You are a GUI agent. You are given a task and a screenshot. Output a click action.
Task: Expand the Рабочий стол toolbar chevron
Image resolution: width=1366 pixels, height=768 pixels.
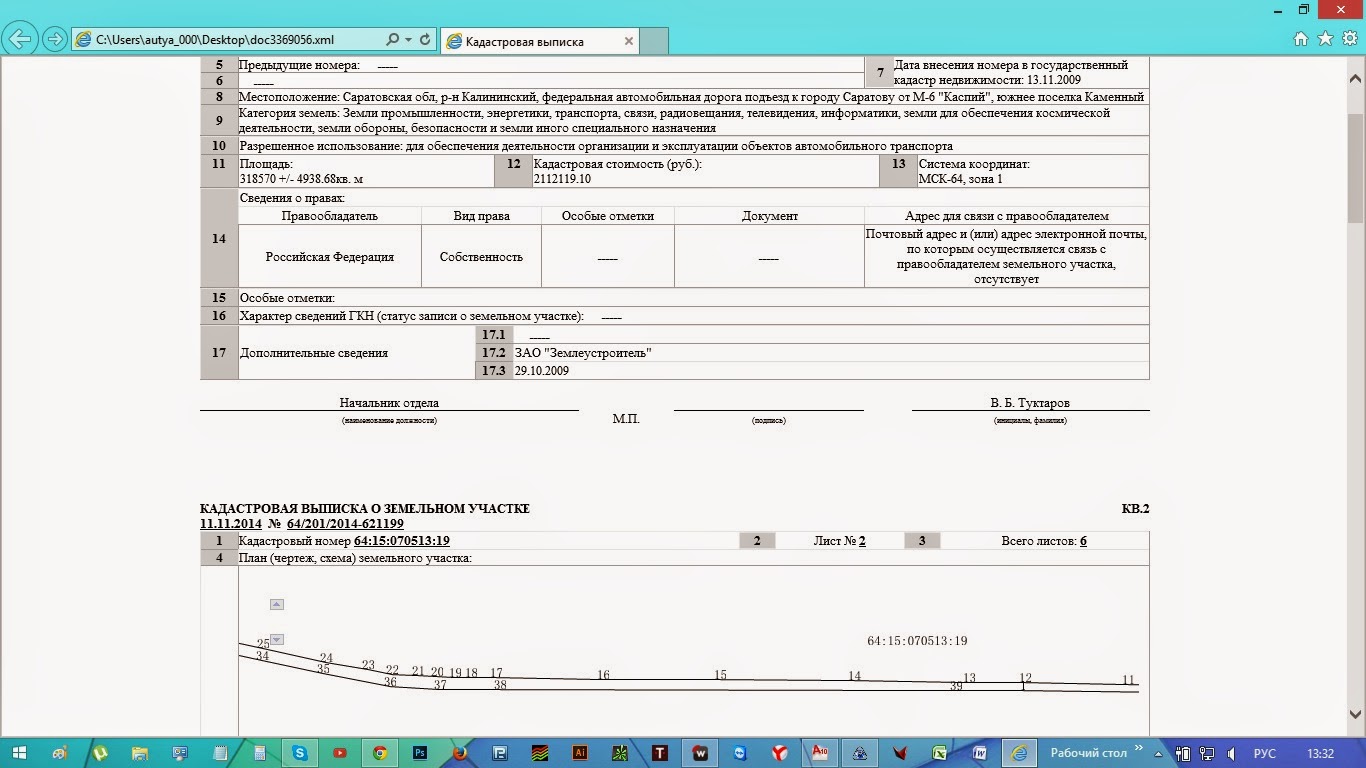(1140, 748)
